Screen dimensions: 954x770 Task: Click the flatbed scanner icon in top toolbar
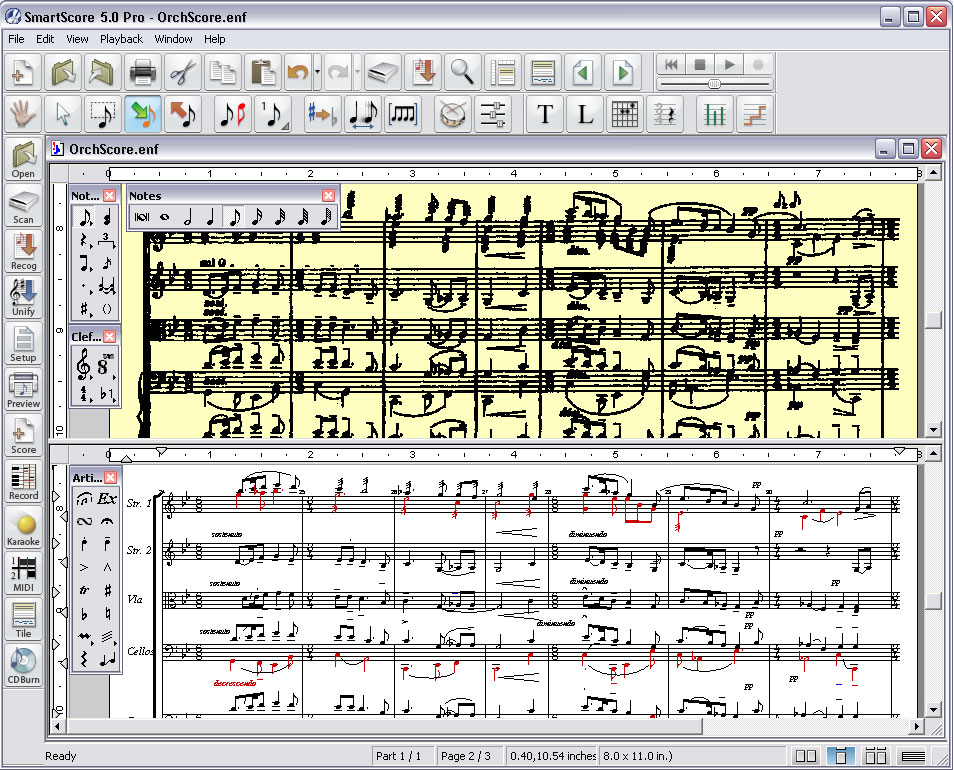pos(382,72)
